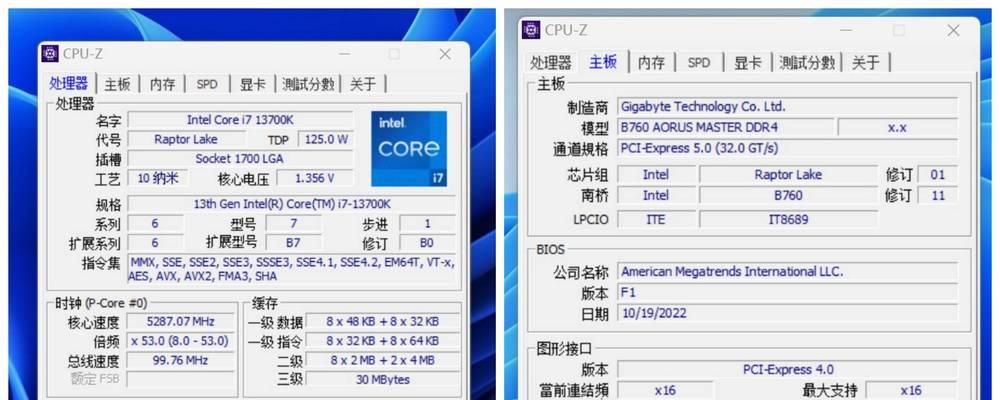This screenshot has height=400, width=1000.
Task: Open 測試分數 tab in left window
Action: pyautogui.click(x=308, y=84)
